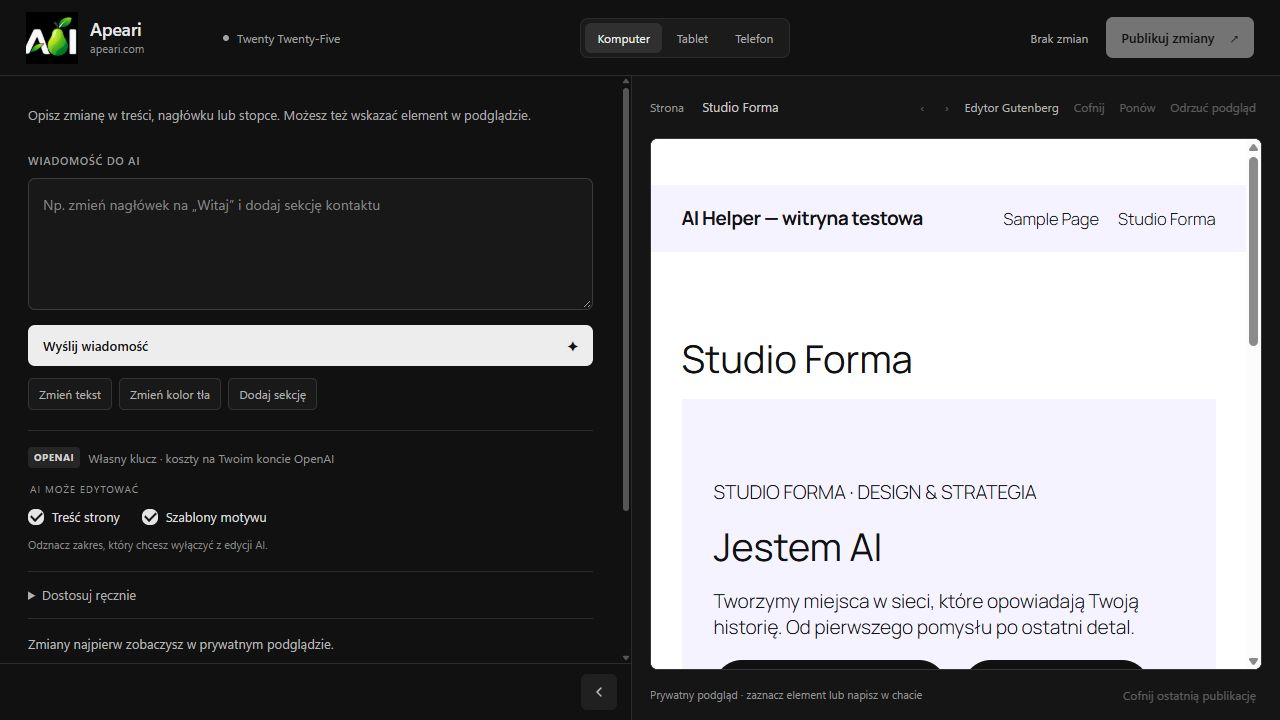Choose the Zmień kolor tła suggestion

pyautogui.click(x=170, y=394)
